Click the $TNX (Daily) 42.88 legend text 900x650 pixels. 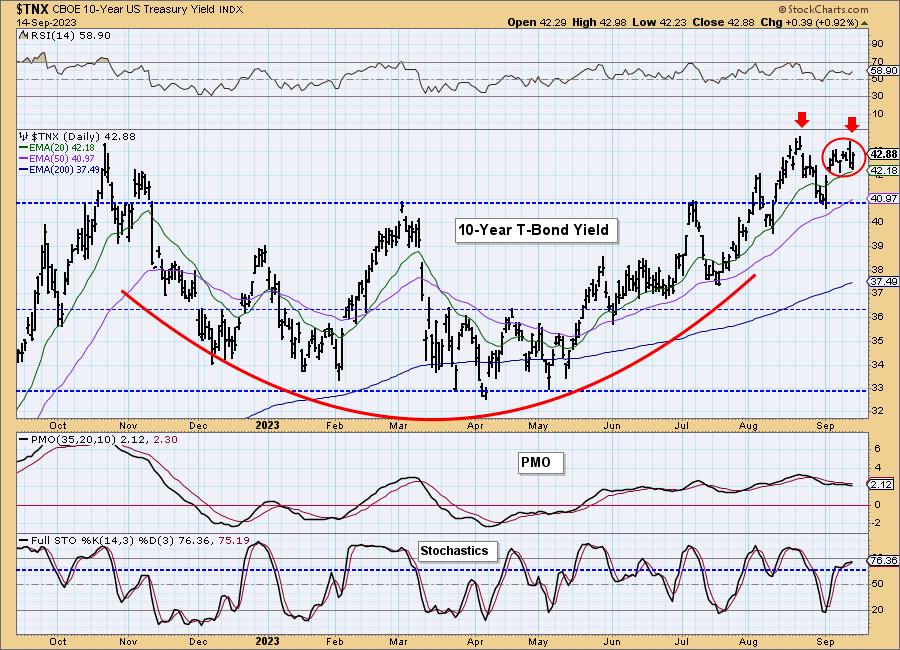click(x=83, y=137)
